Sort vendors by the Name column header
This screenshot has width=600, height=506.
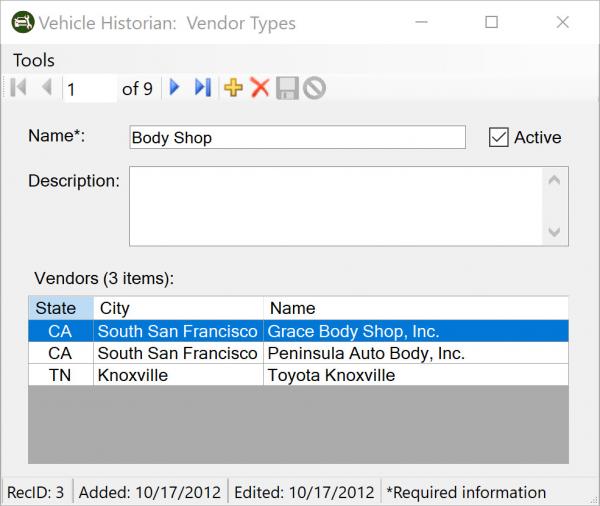click(x=416, y=308)
